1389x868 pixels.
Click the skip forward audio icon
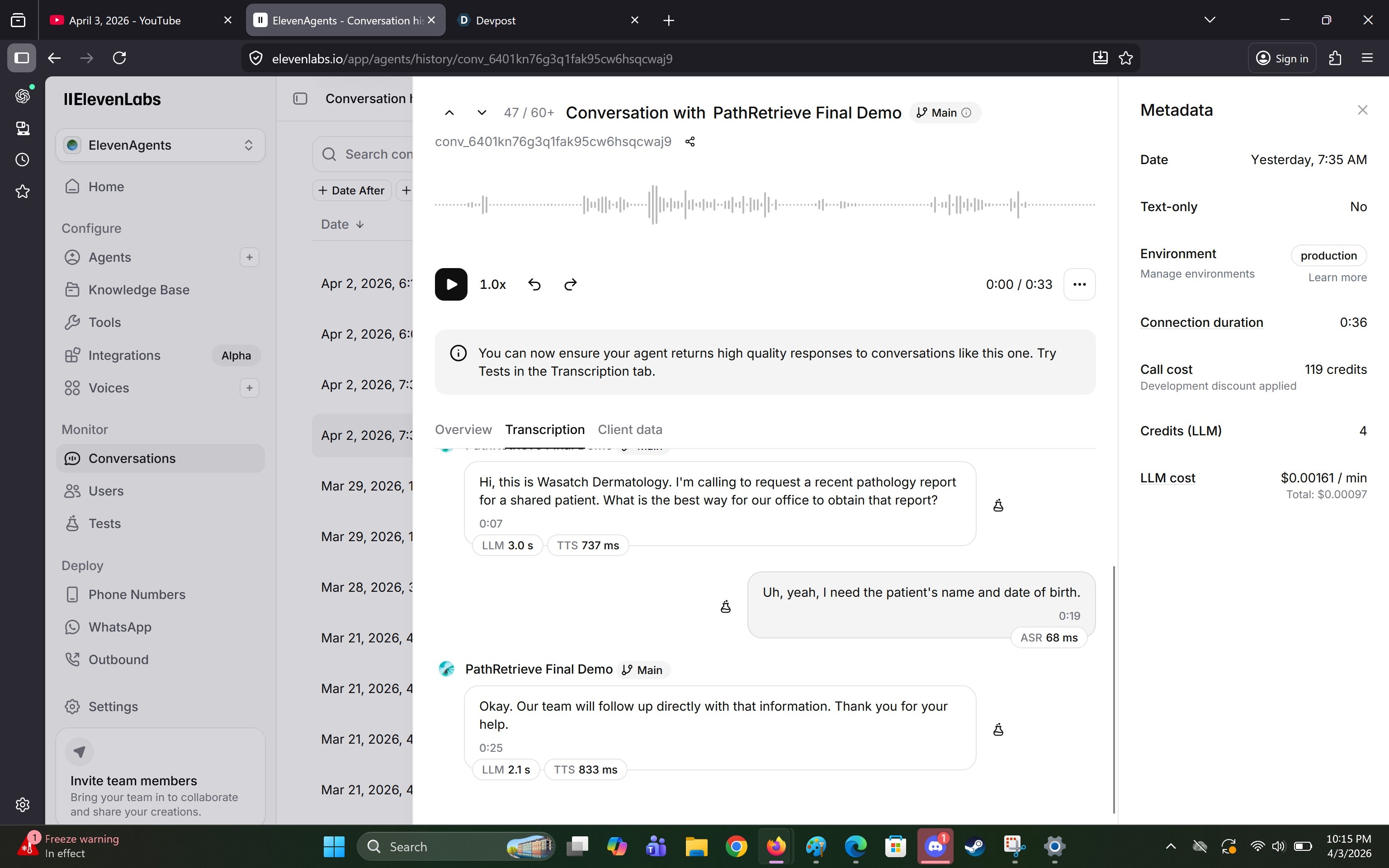570,284
